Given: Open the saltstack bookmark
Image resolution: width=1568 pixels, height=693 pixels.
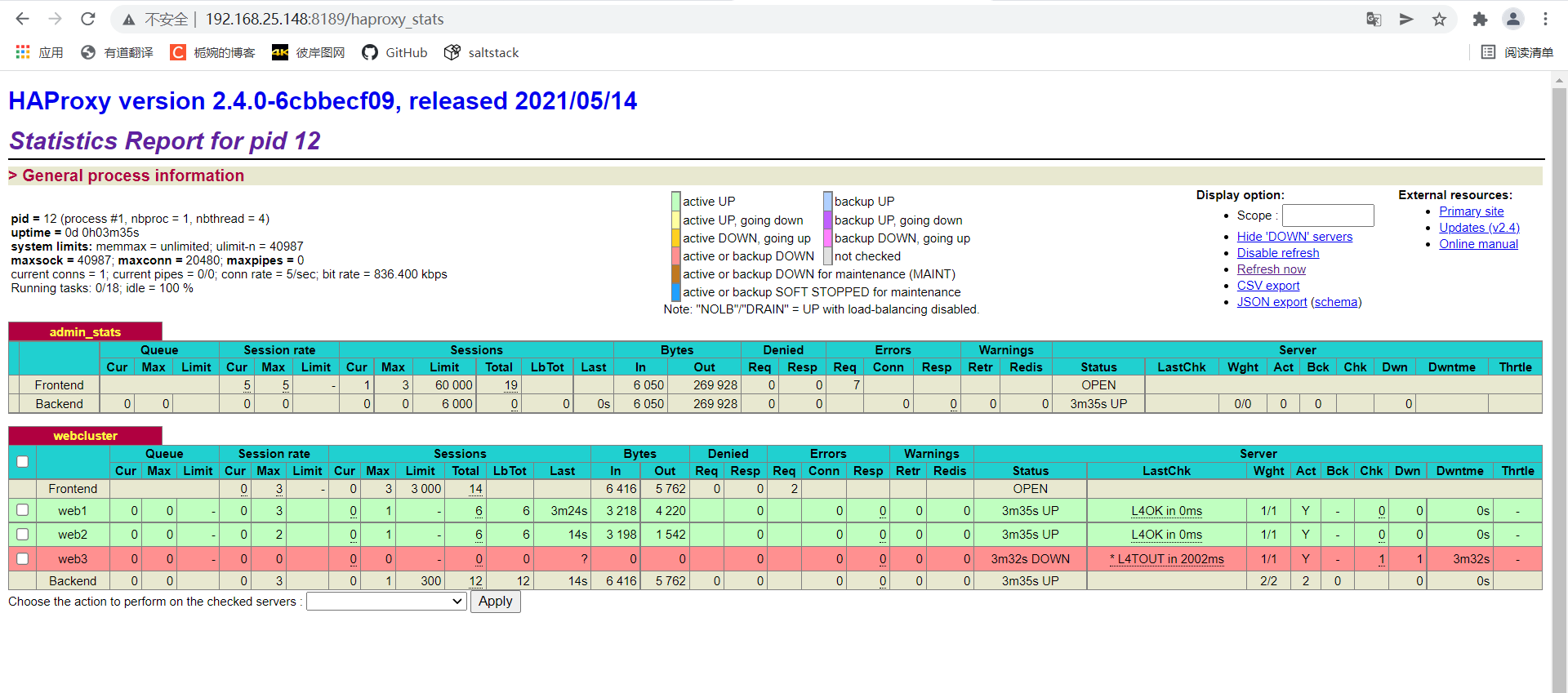Looking at the screenshot, I should tap(481, 52).
